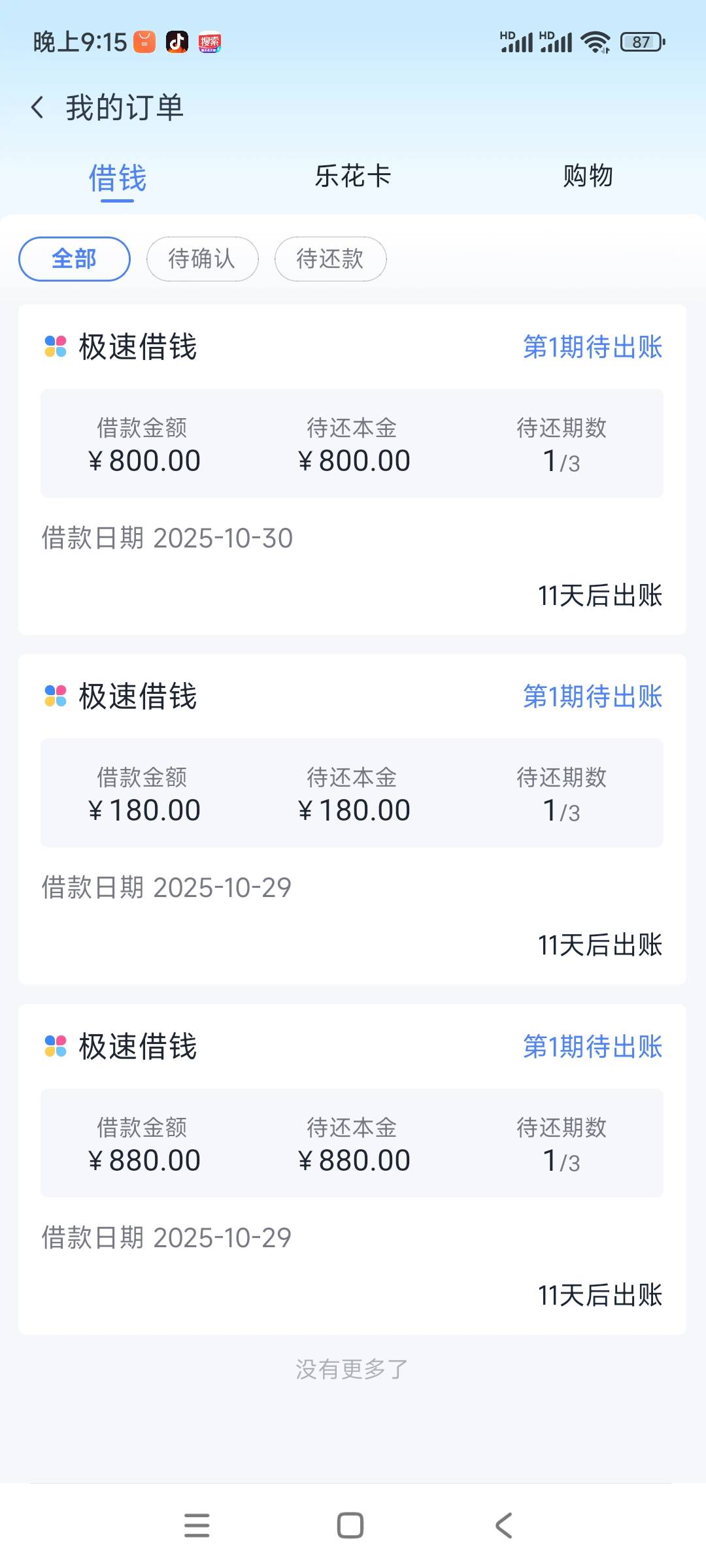Tap the colorful icon of the ¥880.00 loan
The image size is (706, 1568).
(56, 1046)
